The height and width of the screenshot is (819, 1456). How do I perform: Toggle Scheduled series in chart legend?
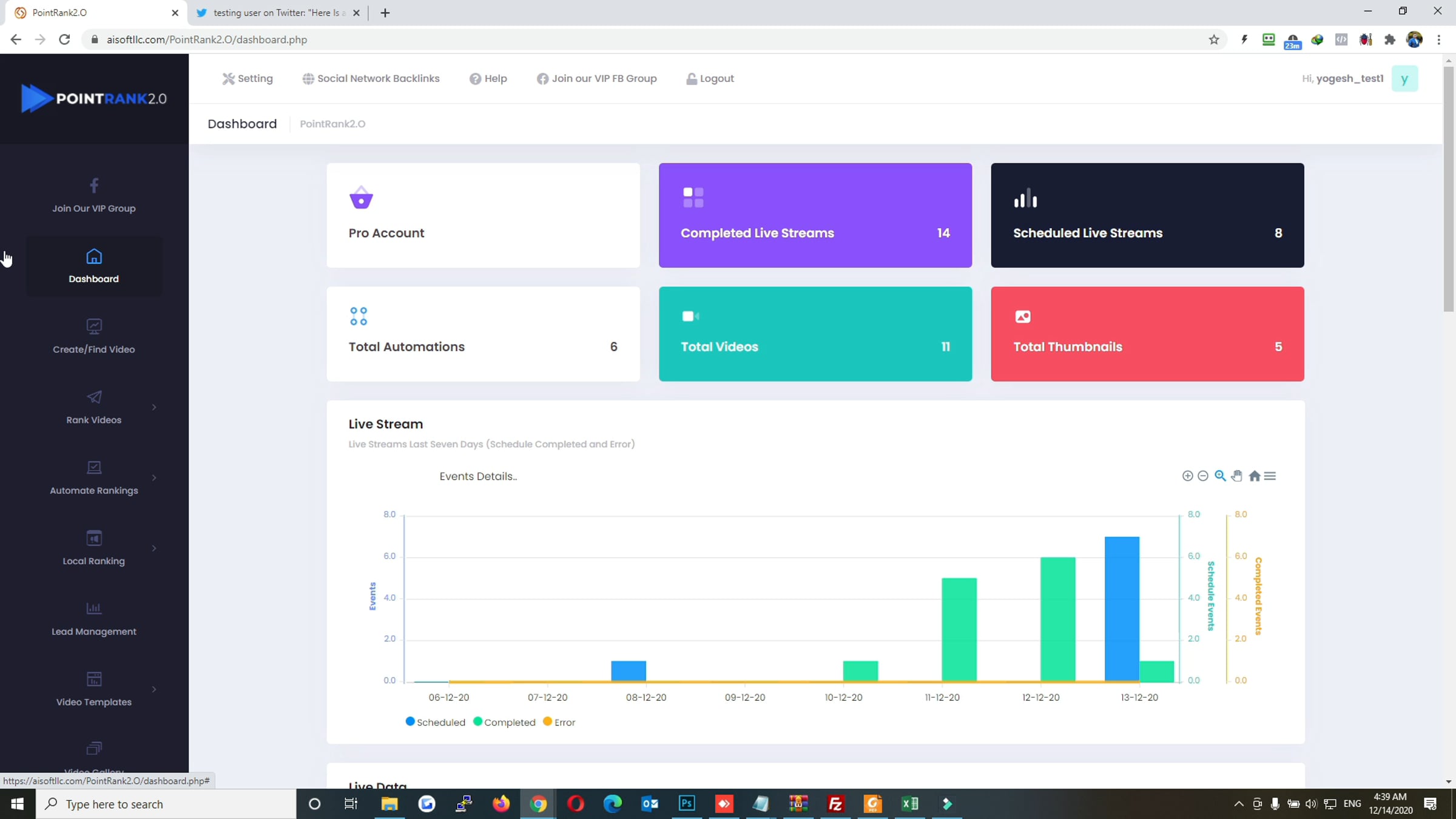tap(435, 722)
